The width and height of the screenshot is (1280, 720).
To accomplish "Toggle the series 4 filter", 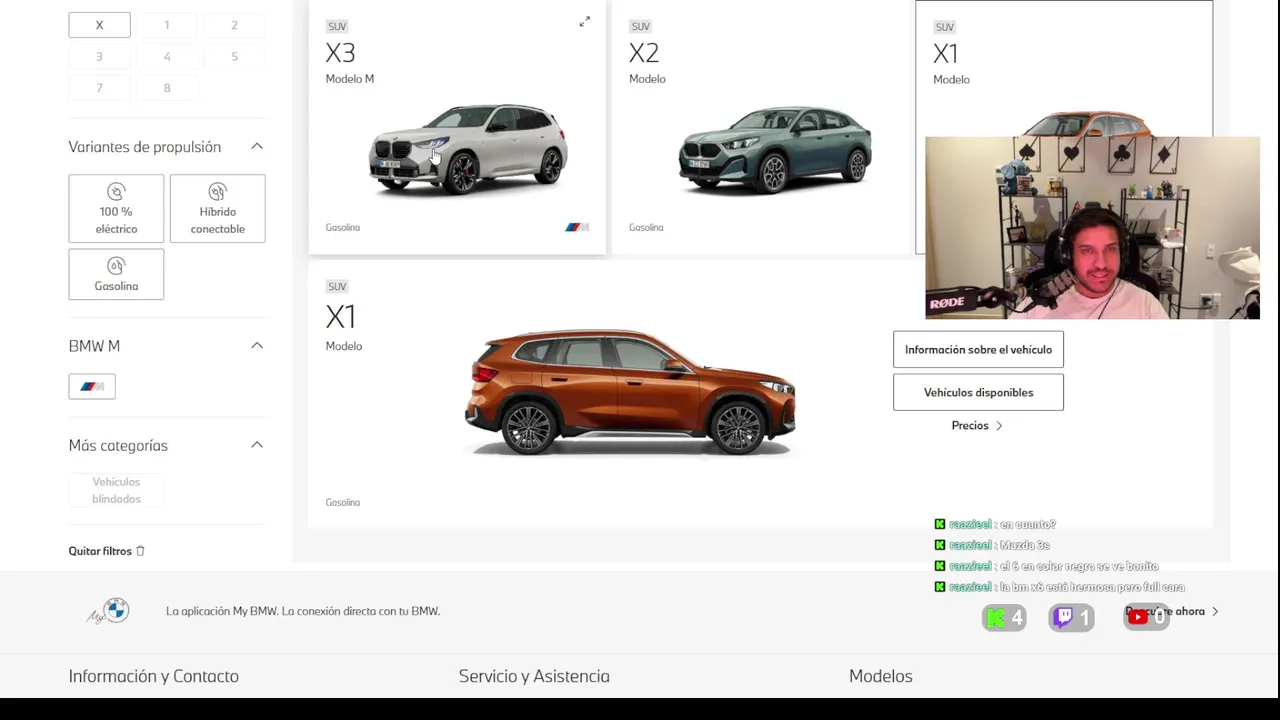I will pos(167,56).
